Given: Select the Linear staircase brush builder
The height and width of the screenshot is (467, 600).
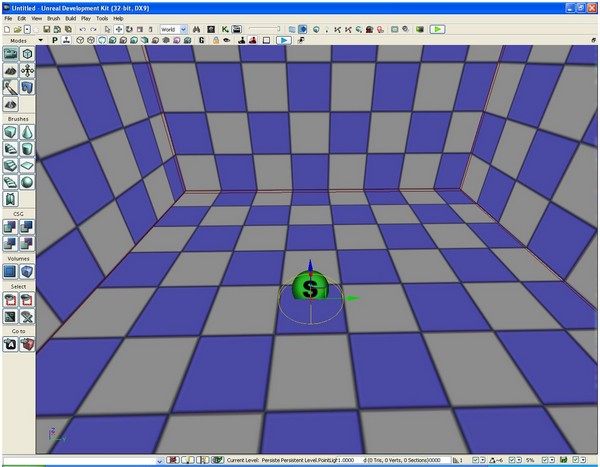Looking at the screenshot, I should click(10, 166).
